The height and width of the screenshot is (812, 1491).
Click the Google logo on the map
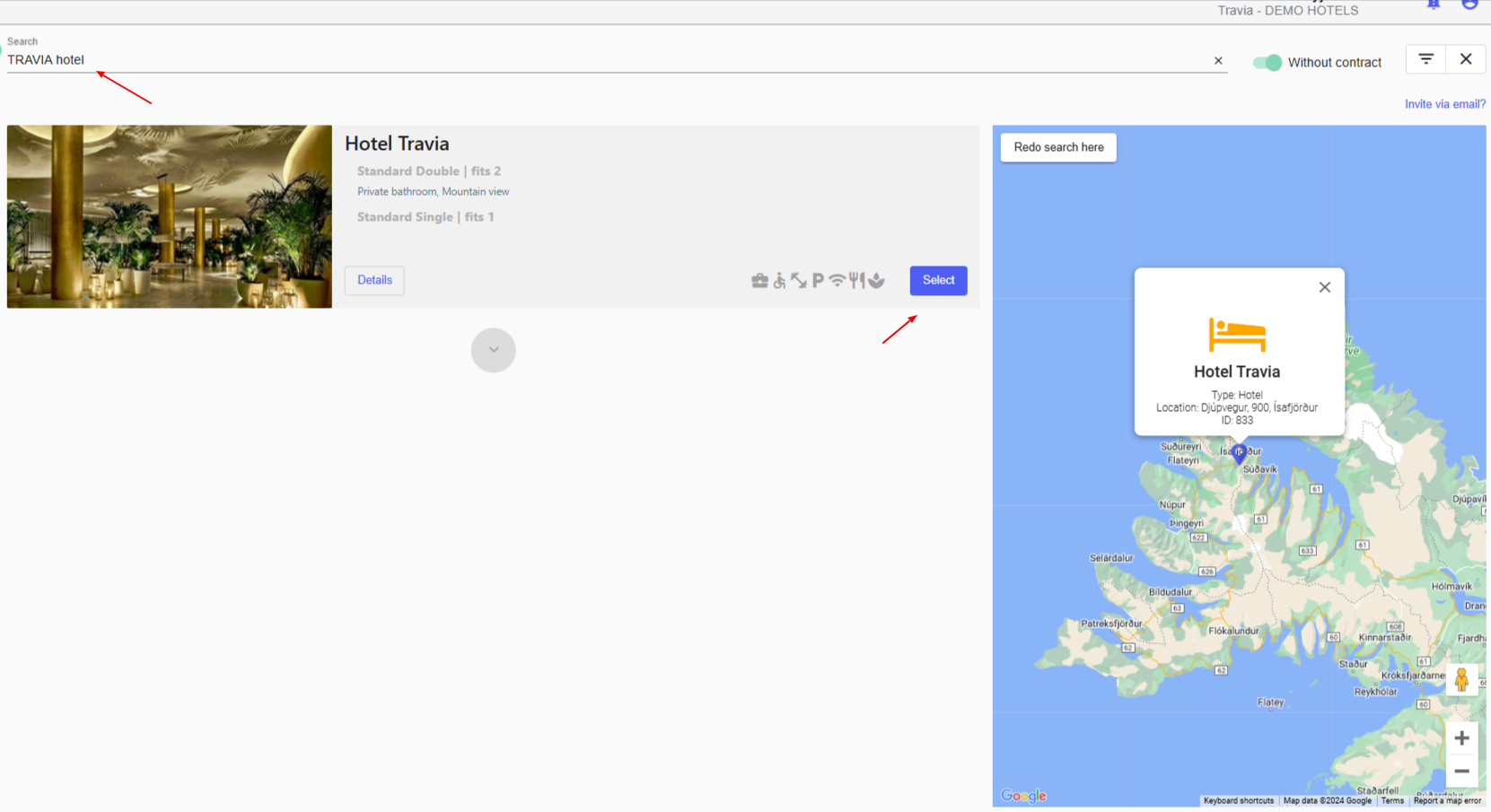click(1023, 796)
